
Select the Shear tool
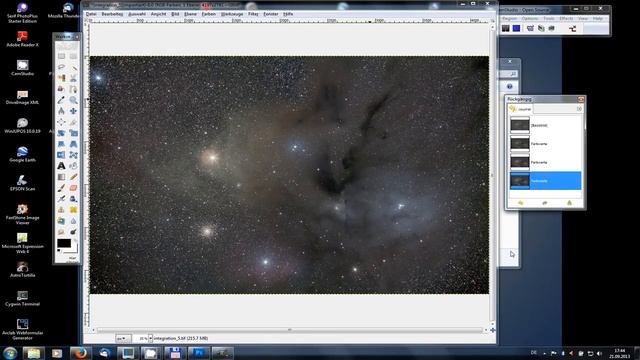(61, 144)
